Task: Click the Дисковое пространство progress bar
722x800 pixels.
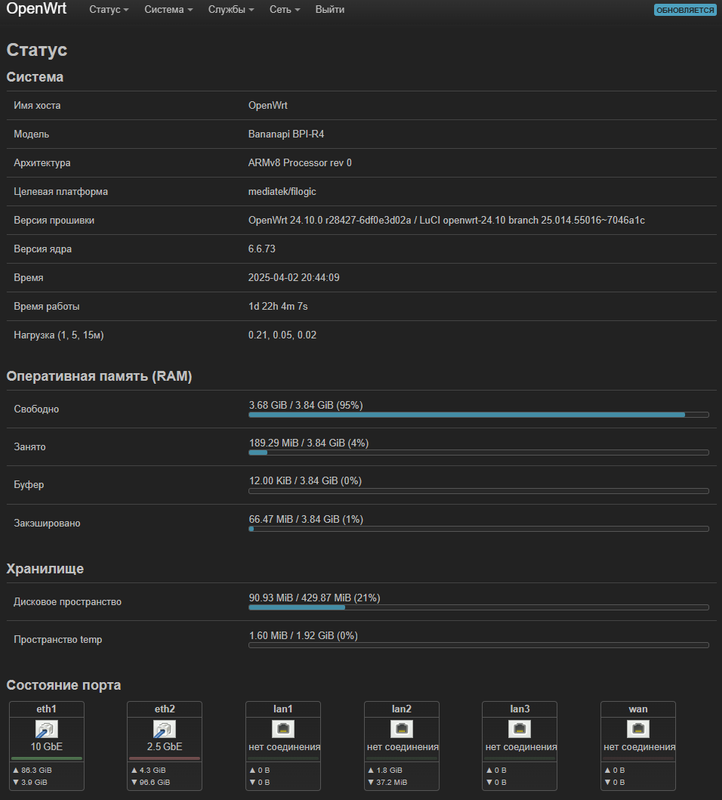Action: pyautogui.click(x=479, y=608)
